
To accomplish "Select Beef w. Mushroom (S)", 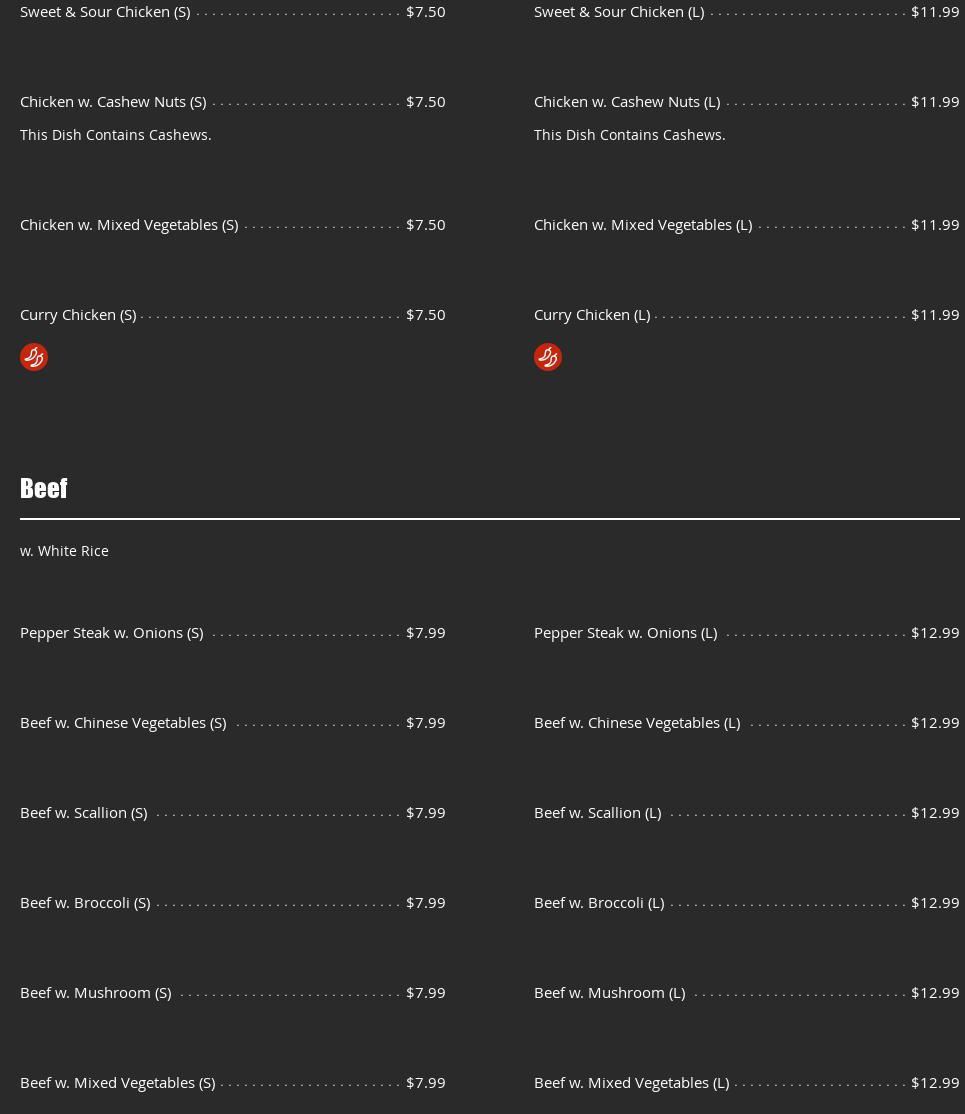I will click(x=95, y=993).
